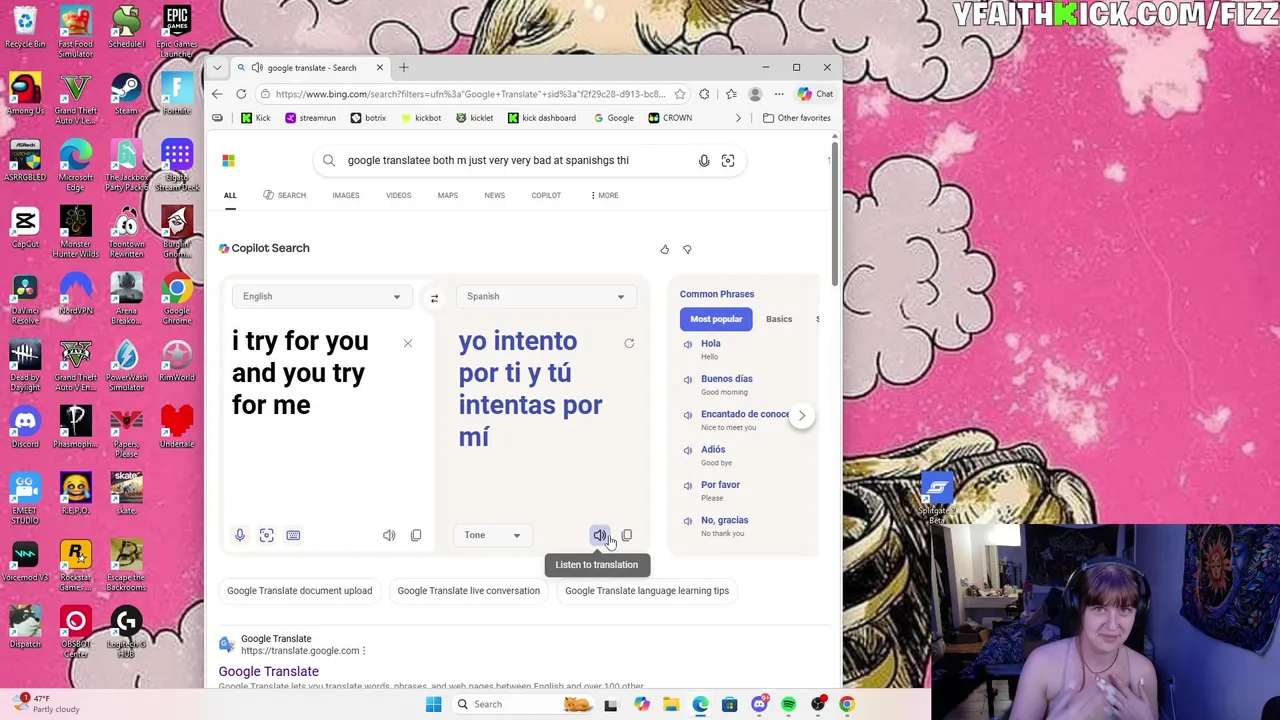The height and width of the screenshot is (720, 1280).
Task: Open image translation scan icon
Action: click(x=267, y=535)
